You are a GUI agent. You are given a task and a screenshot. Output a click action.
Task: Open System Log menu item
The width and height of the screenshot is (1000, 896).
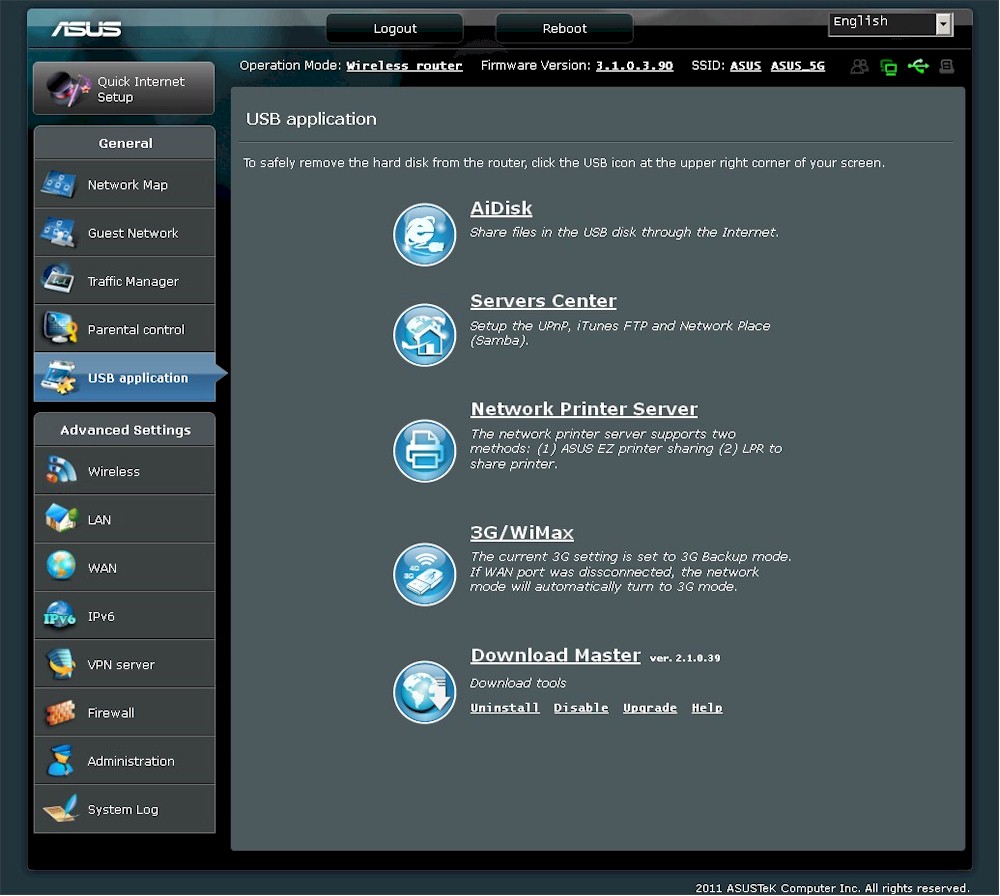(124, 809)
